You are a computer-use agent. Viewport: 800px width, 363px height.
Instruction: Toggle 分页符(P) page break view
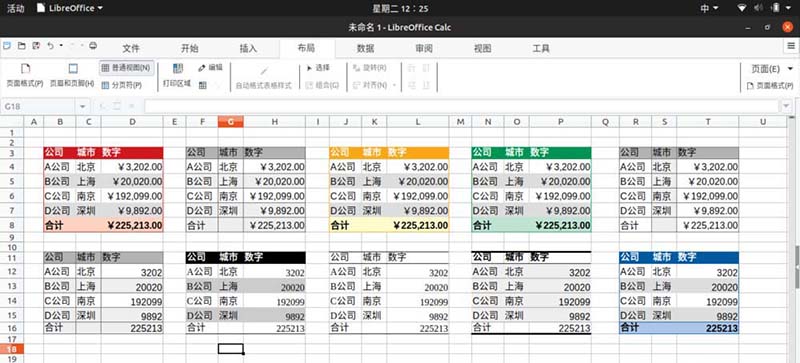[x=121, y=85]
